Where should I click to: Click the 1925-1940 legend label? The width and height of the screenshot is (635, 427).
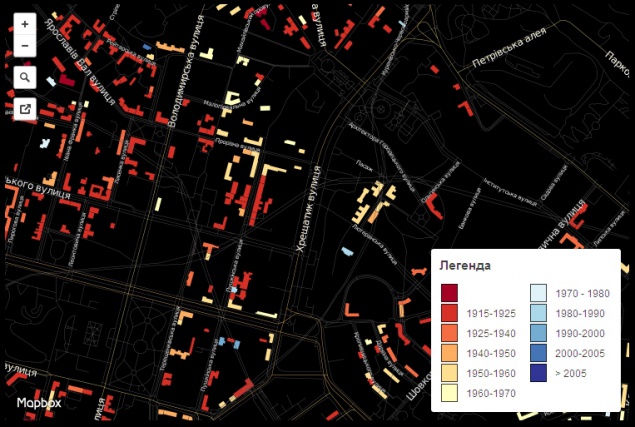tap(491, 333)
